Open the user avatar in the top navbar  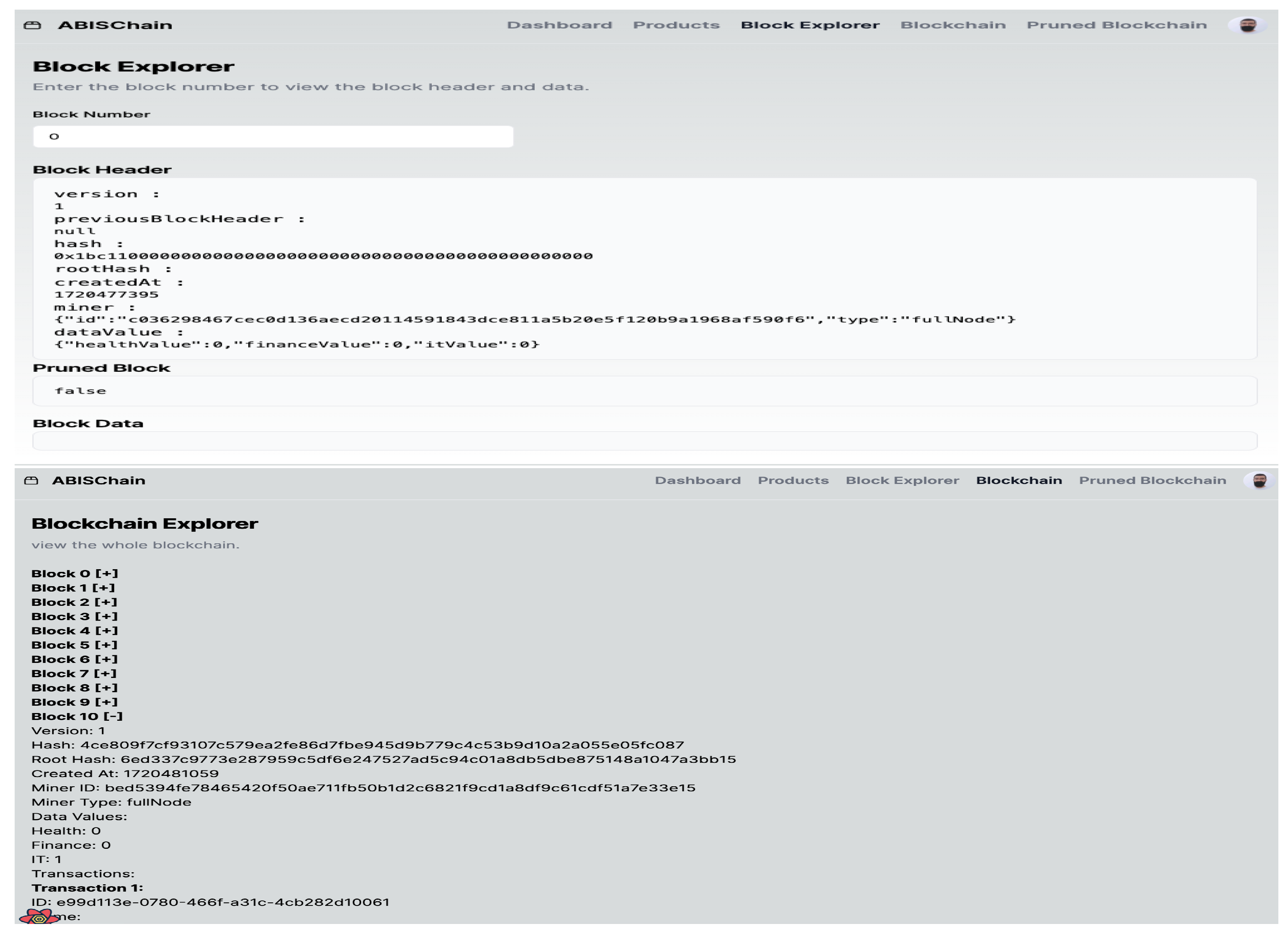[1247, 25]
